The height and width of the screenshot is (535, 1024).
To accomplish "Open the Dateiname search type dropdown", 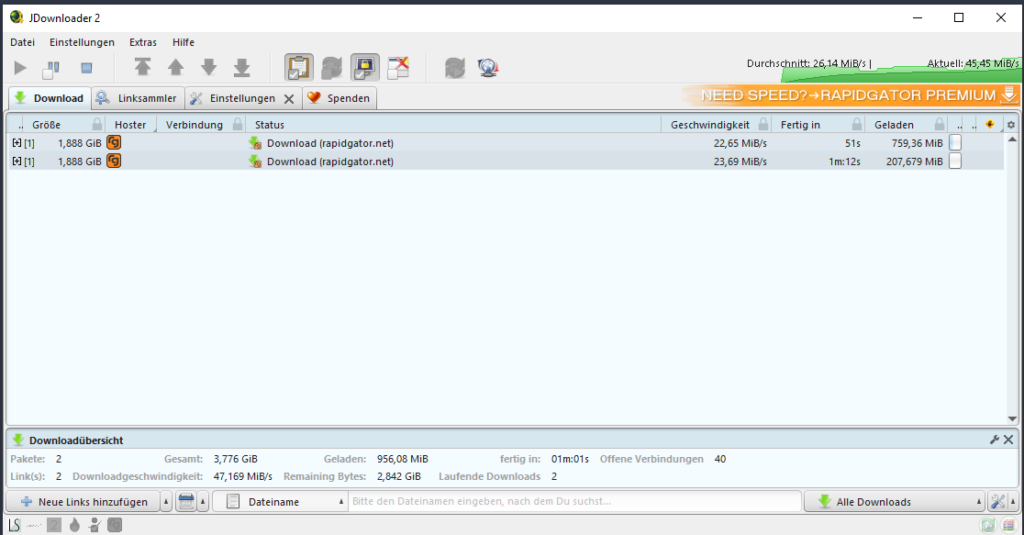I will pyautogui.click(x=280, y=502).
